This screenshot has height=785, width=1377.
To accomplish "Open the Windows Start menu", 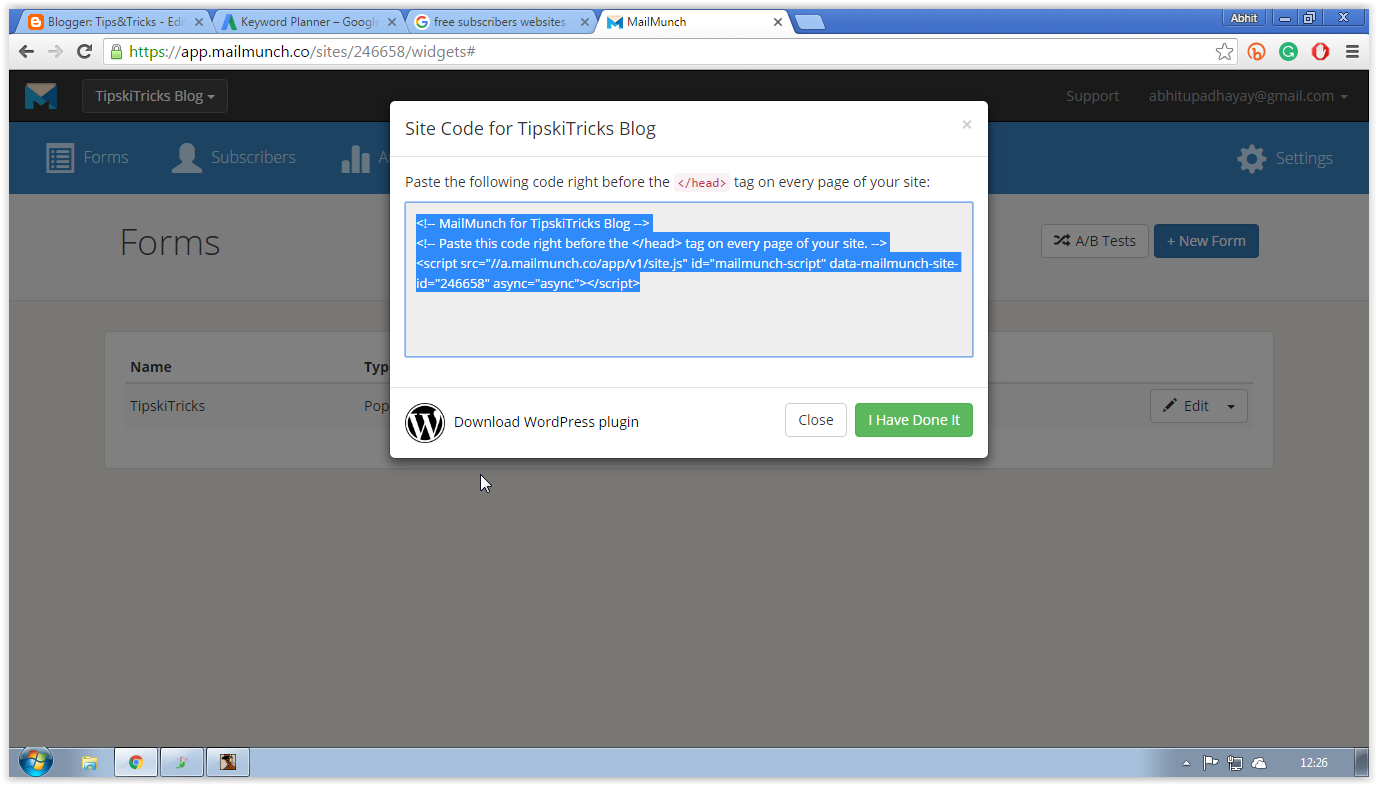I will point(35,762).
